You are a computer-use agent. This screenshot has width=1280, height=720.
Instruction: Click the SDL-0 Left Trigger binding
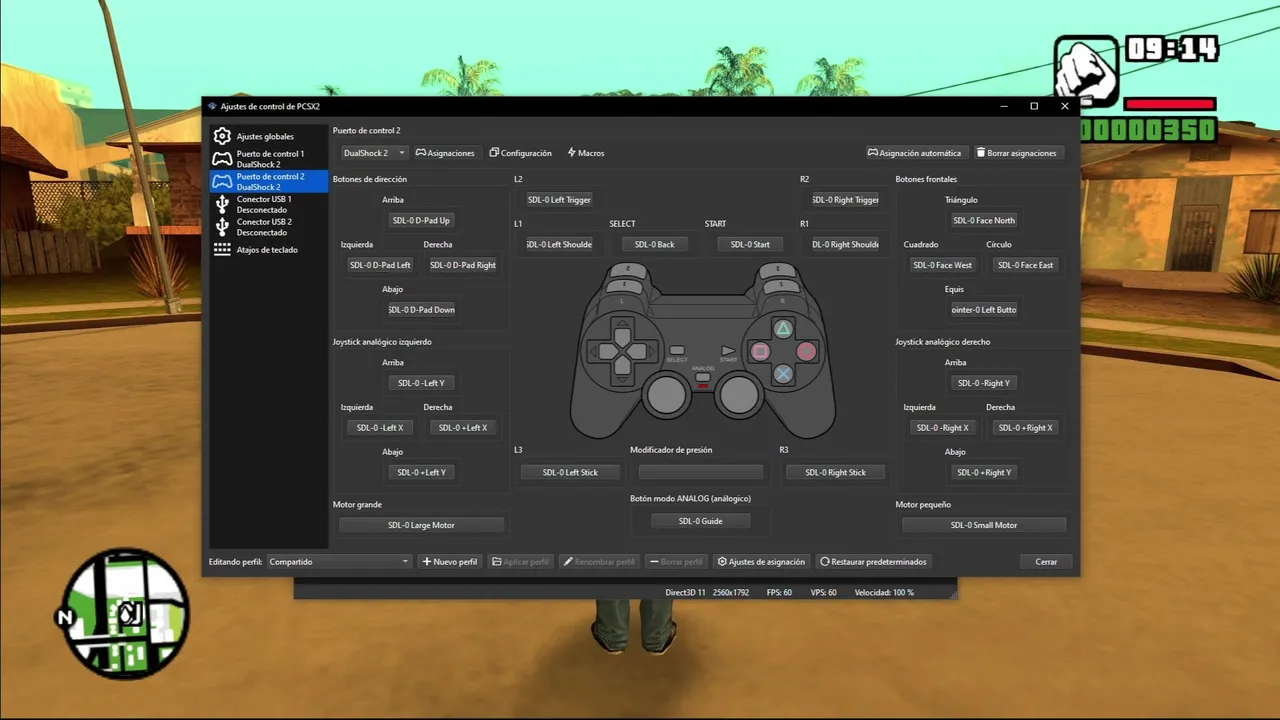(x=560, y=200)
